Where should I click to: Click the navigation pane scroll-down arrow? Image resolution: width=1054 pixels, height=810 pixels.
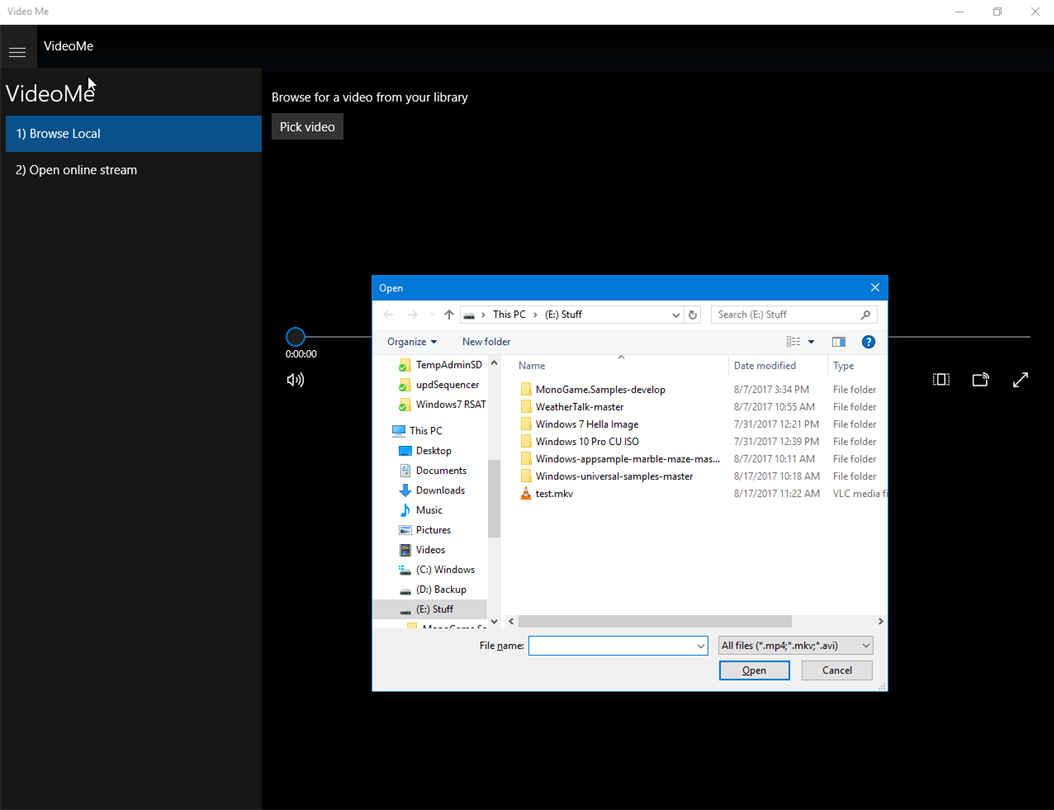pyautogui.click(x=494, y=621)
